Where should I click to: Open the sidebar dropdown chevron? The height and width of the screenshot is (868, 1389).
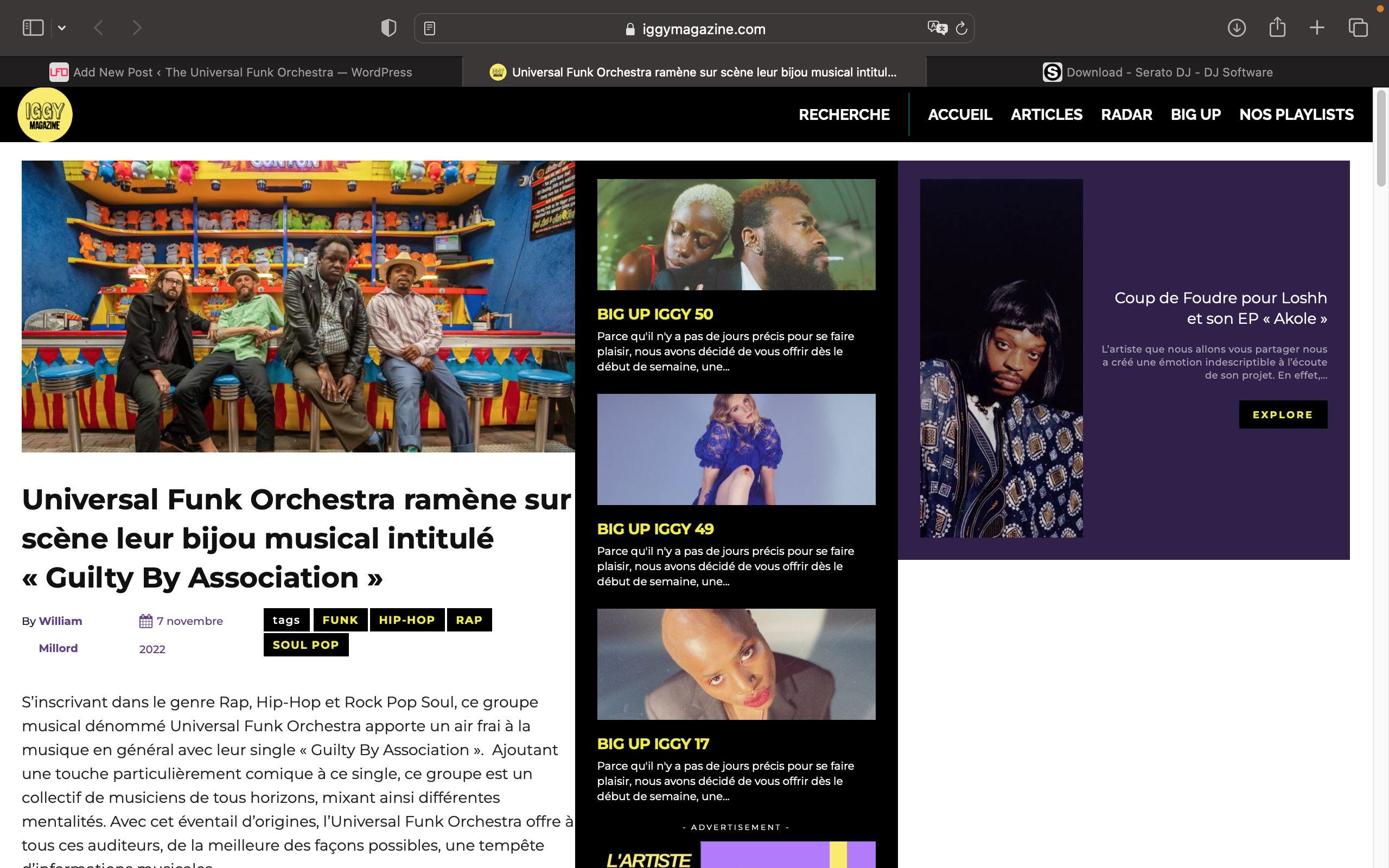click(62, 28)
